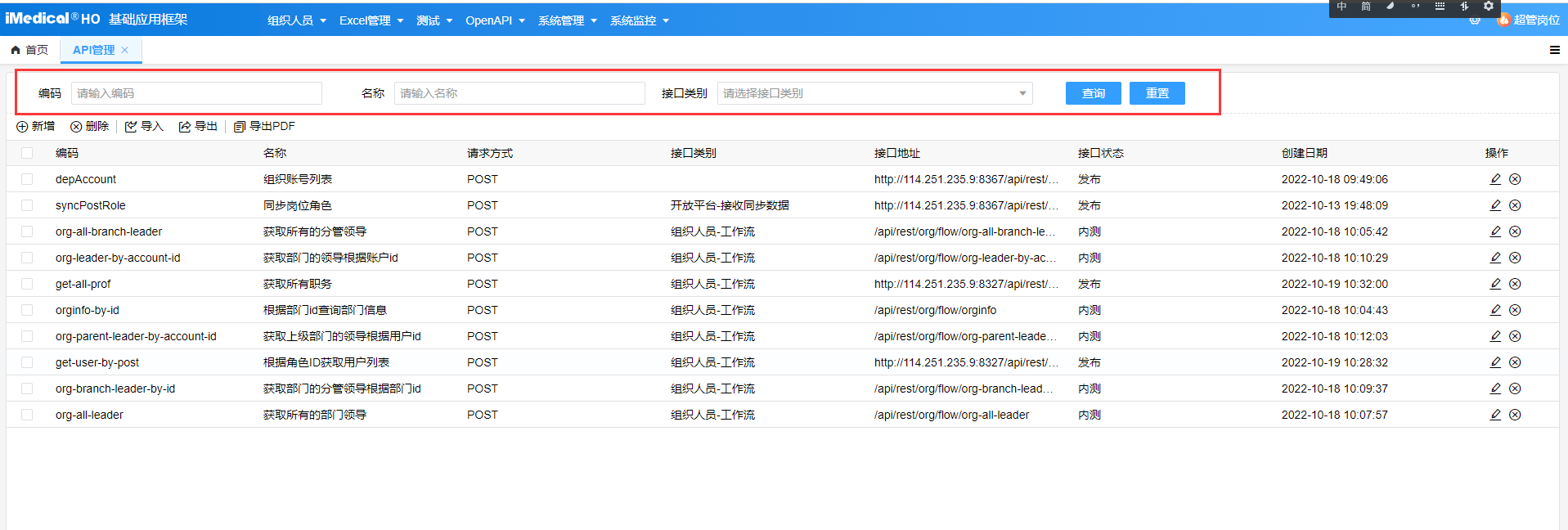Screen dimensions: 1568x530
Task: Open the hamburger menu at right of tabs
Action: pos(1554,50)
